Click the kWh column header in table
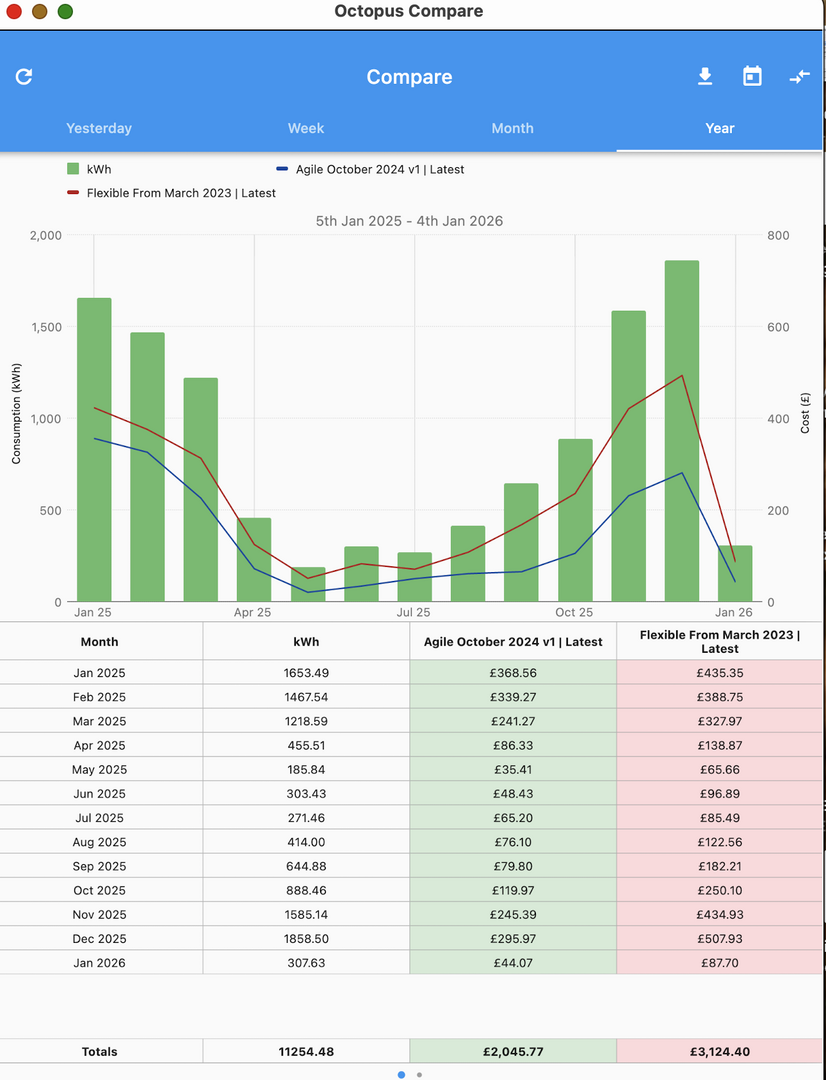Screen dimensions: 826x1080 [306, 642]
